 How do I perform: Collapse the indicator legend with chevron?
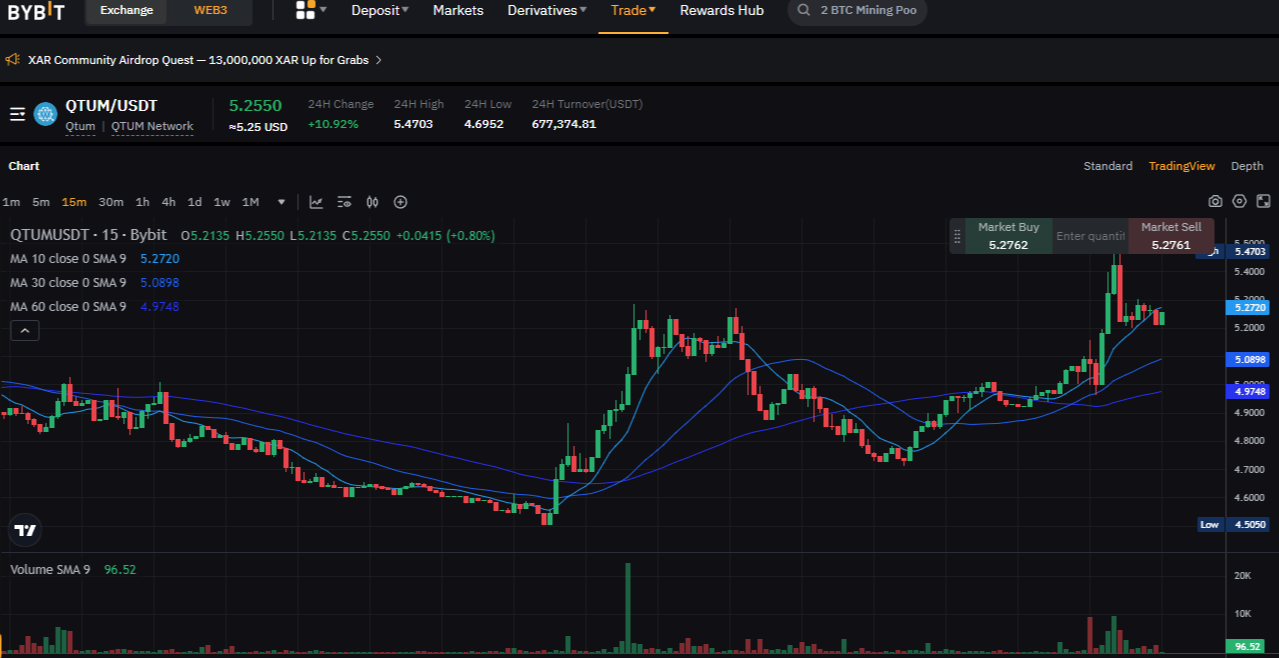pos(25,330)
